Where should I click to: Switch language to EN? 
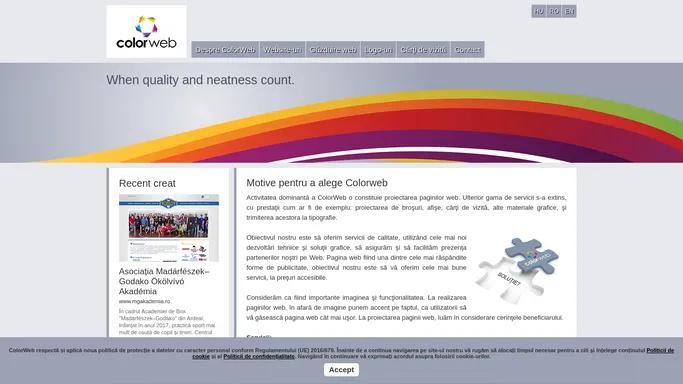coord(569,11)
